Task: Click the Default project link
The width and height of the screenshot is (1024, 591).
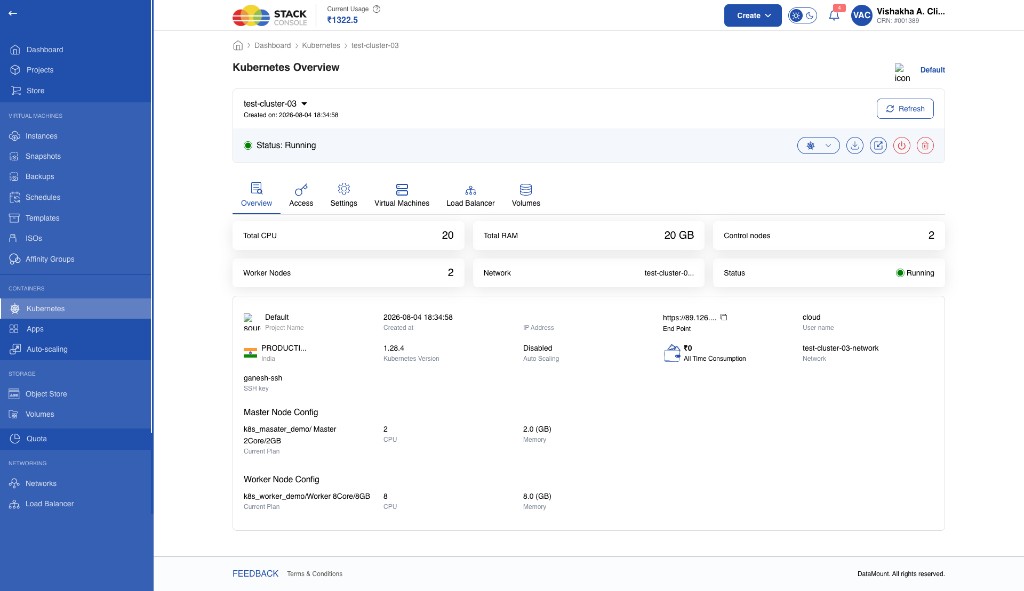Action: click(x=932, y=70)
